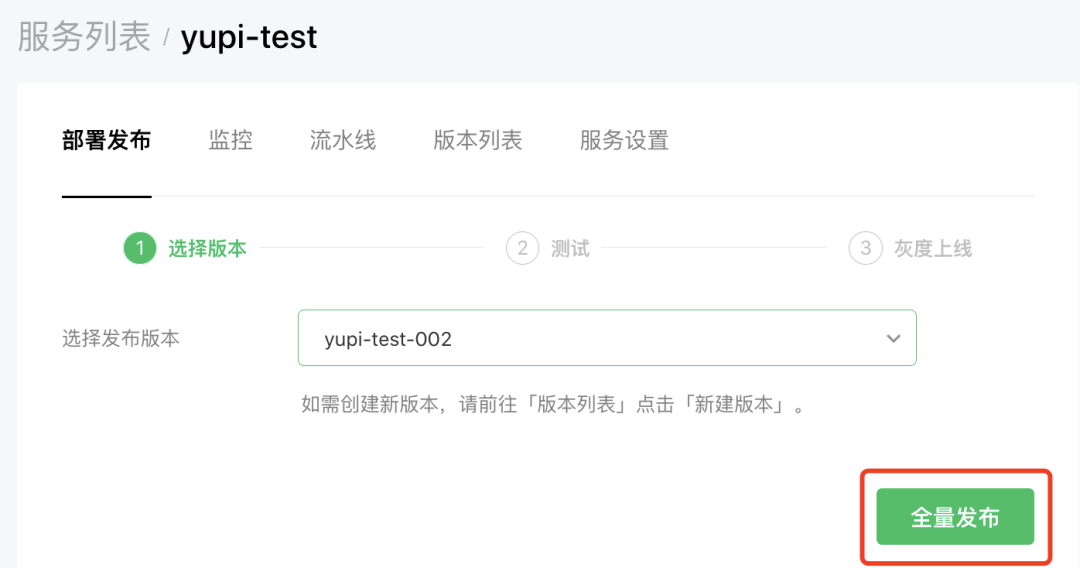Click the yupi-test breadcrumb title

click(x=249, y=37)
